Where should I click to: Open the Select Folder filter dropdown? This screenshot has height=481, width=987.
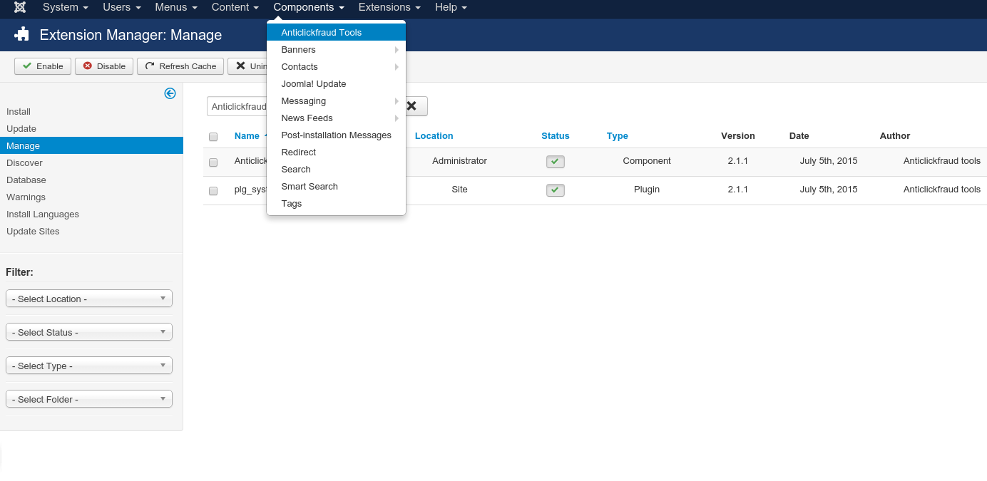coord(89,399)
